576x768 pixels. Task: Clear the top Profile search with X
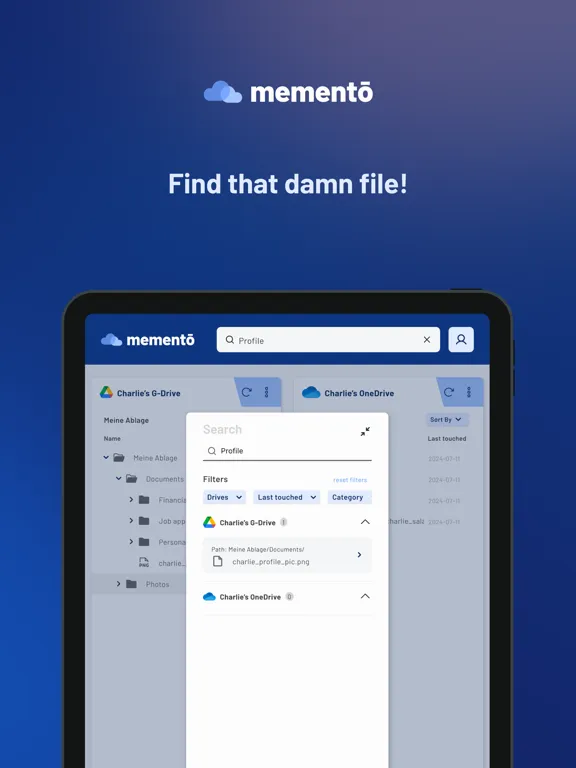click(427, 339)
